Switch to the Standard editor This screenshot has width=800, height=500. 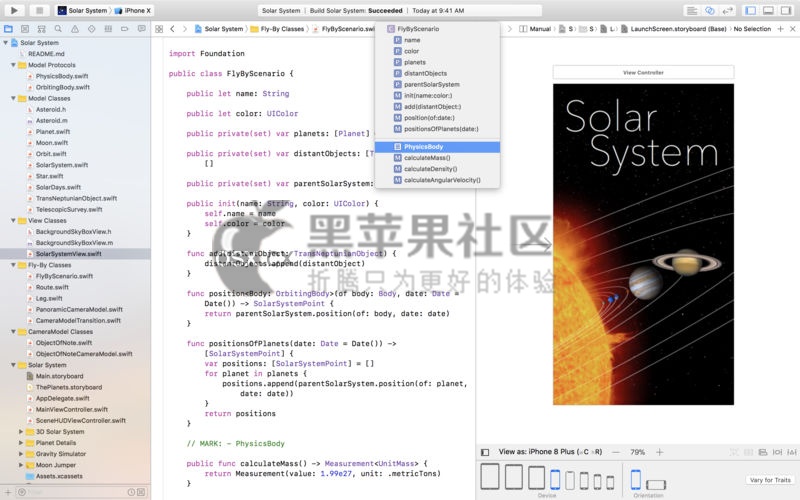tap(692, 10)
